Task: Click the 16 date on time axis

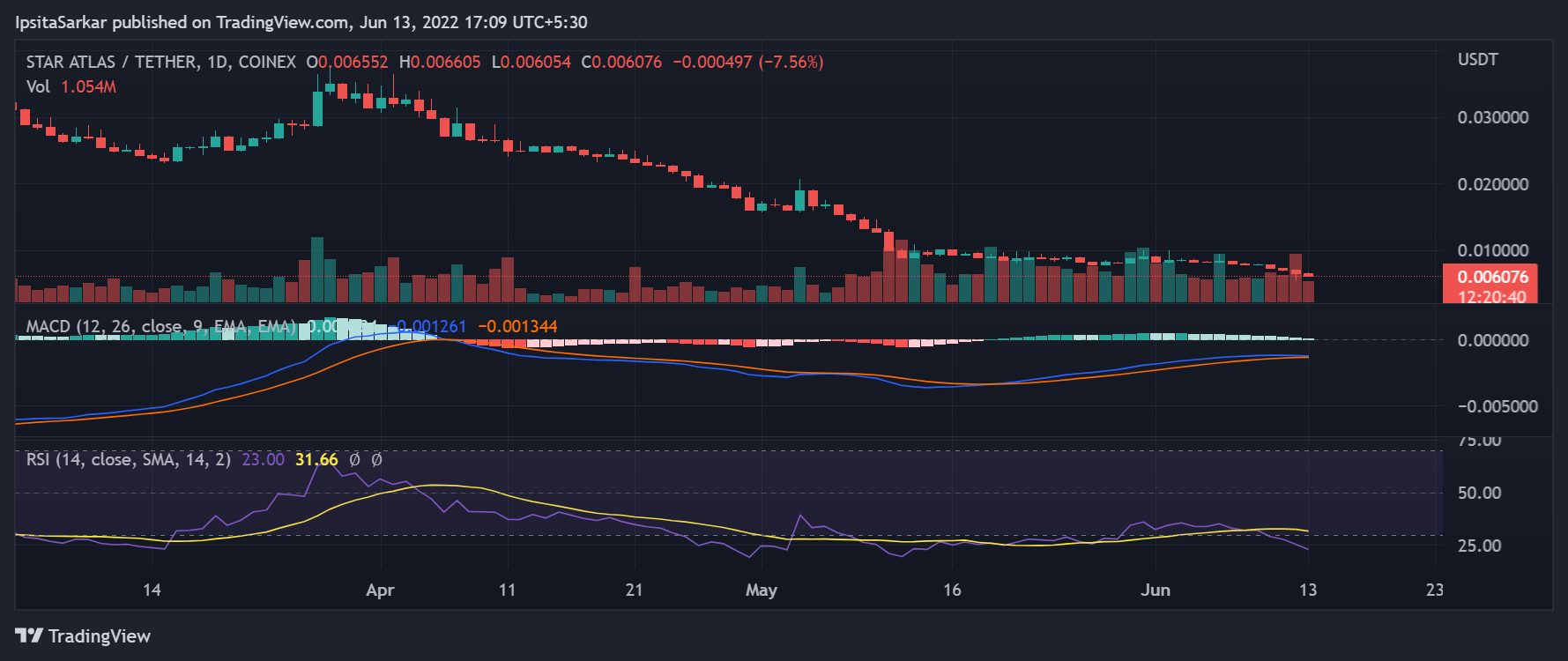Action: tap(952, 590)
